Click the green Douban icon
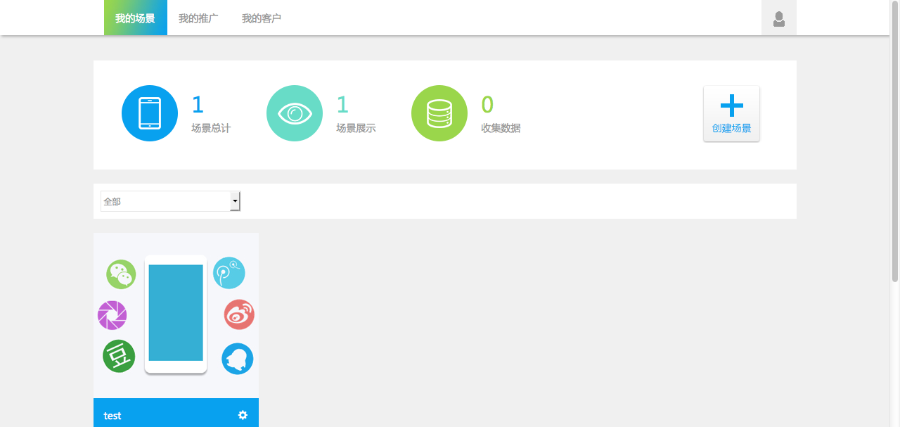This screenshot has width=900, height=427. (119, 356)
